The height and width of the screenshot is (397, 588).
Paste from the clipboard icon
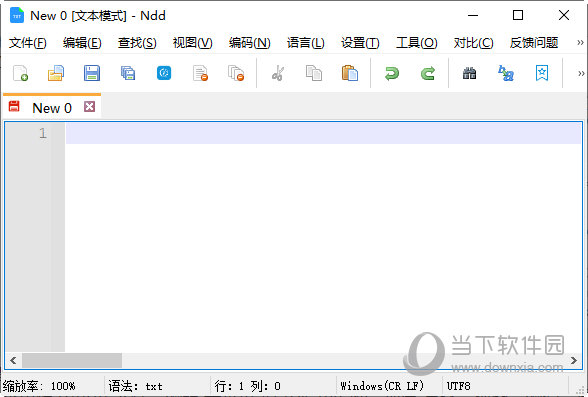[x=350, y=73]
